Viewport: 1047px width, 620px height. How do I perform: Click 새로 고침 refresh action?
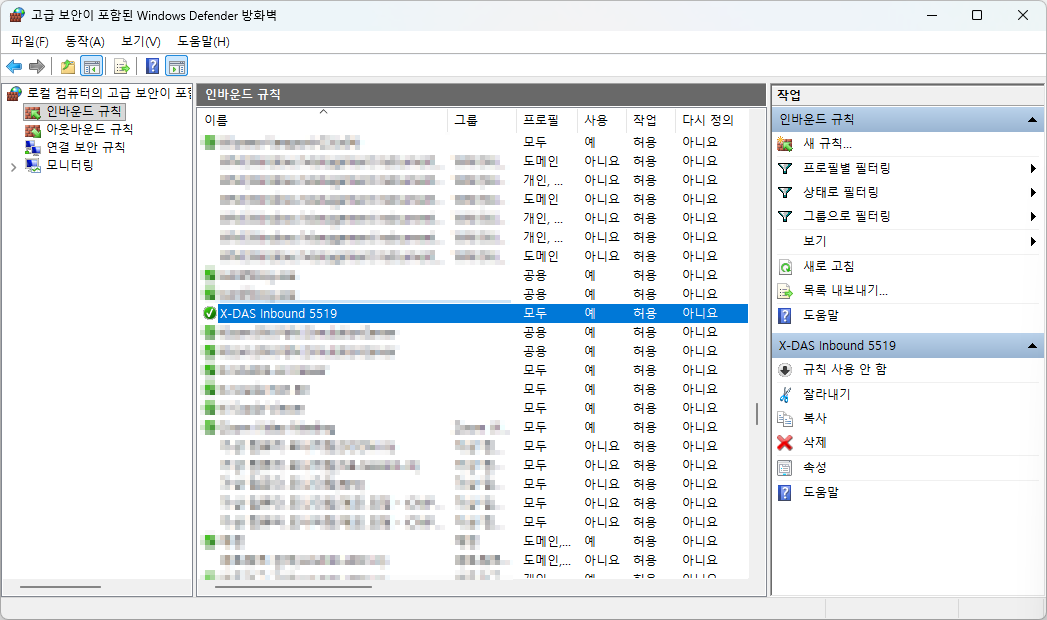coord(828,267)
